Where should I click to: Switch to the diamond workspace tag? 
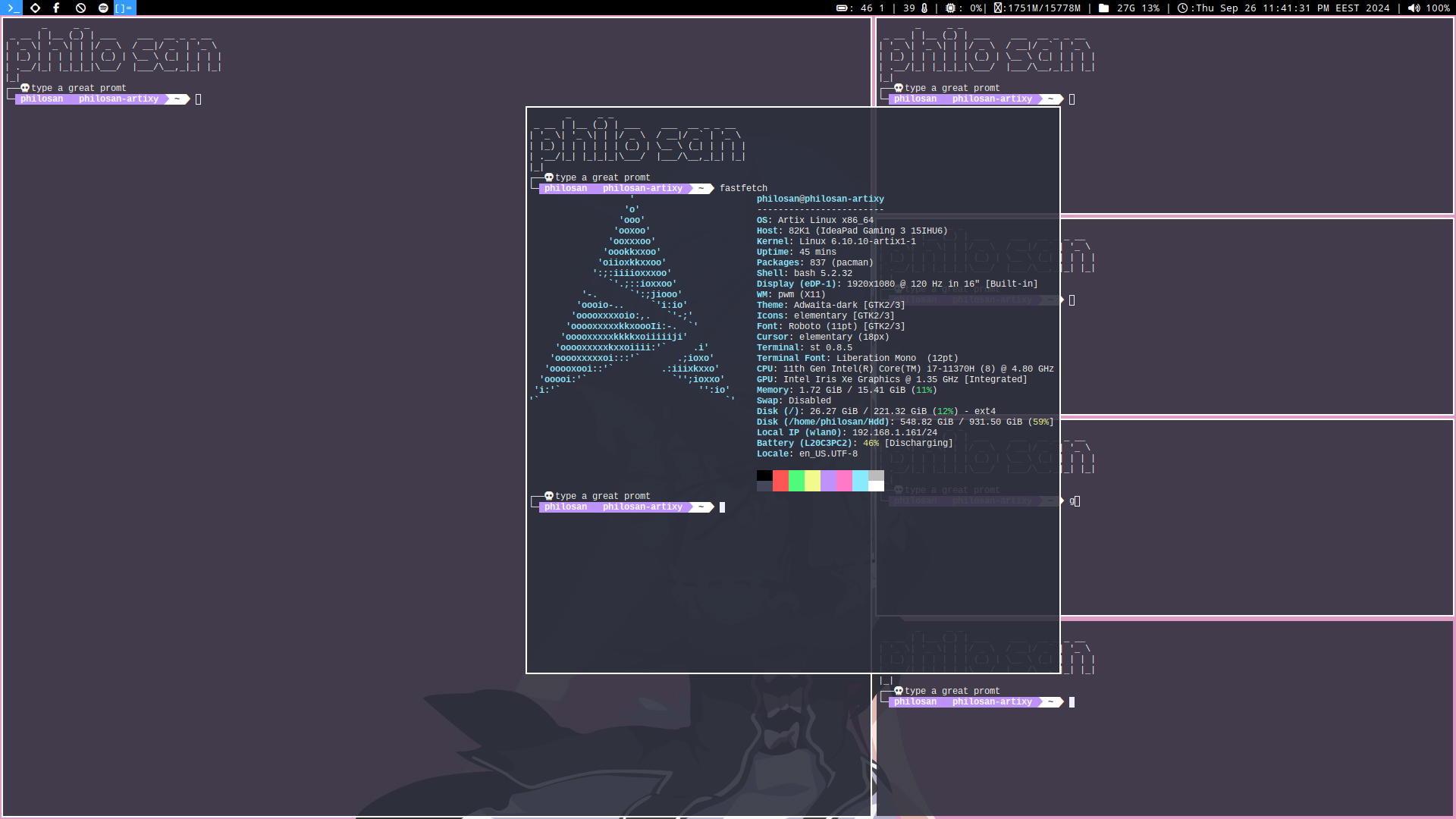pyautogui.click(x=35, y=8)
